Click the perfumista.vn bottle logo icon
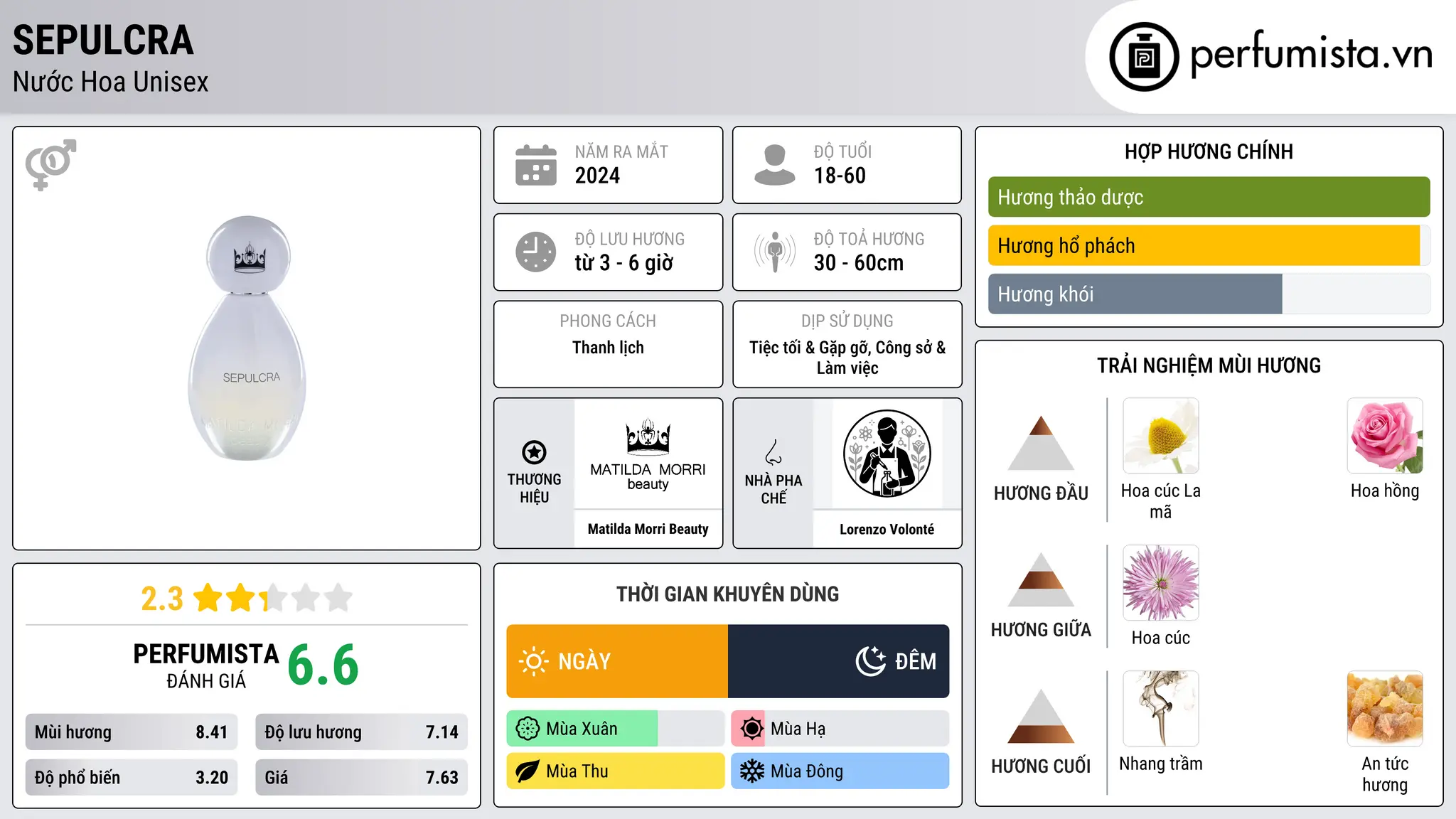The image size is (1456, 819). (x=1144, y=57)
